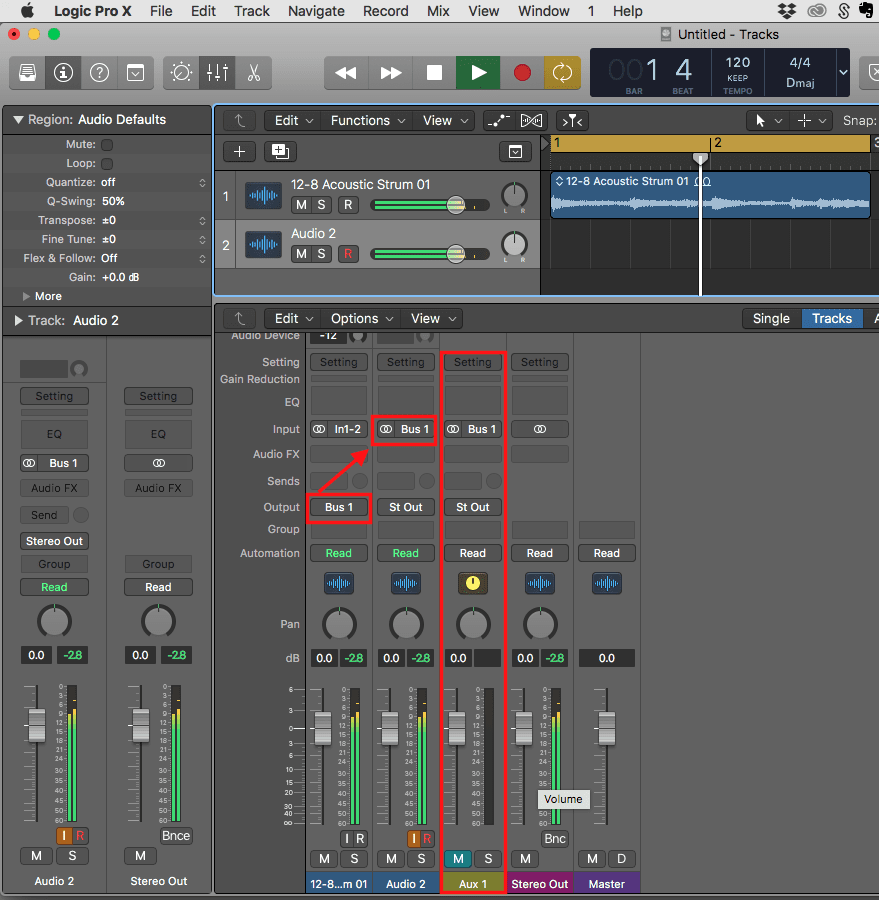Screen dimensions: 879x900
Task: Click the Bnc bounce button on Stereo Out
Action: tap(555, 839)
